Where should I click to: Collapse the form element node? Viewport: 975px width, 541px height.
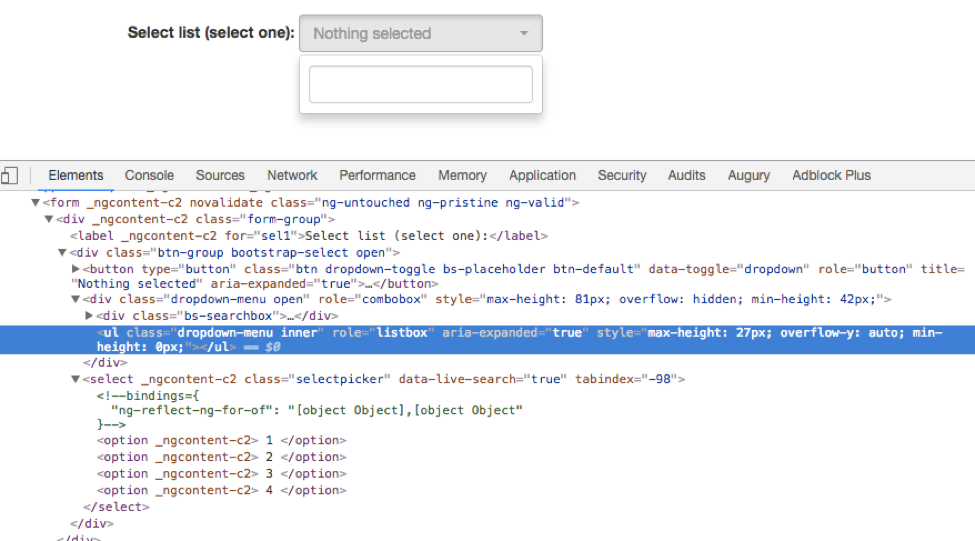click(x=36, y=203)
